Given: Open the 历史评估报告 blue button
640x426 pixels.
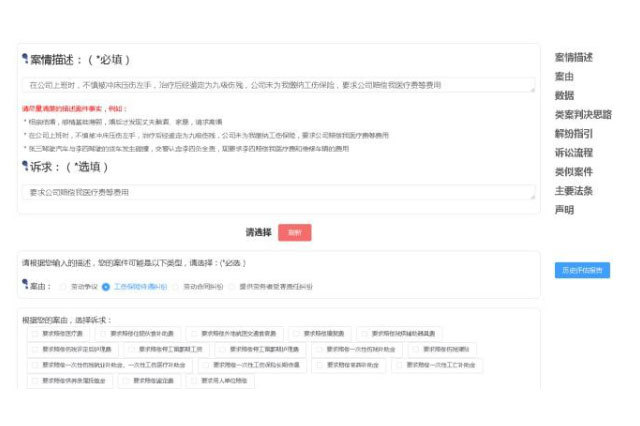Looking at the screenshot, I should click(582, 270).
